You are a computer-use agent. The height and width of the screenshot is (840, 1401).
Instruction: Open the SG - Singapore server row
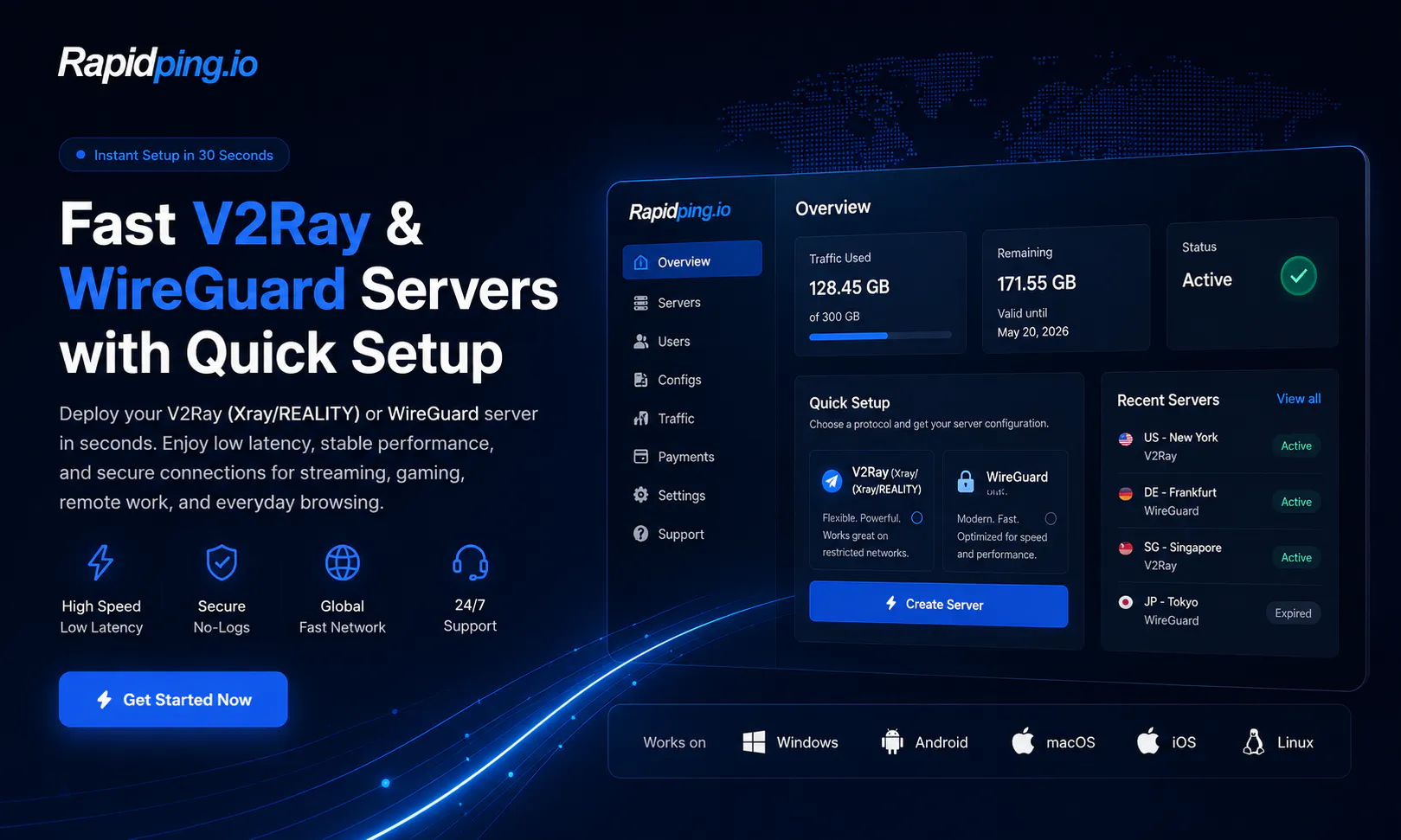(x=1218, y=556)
